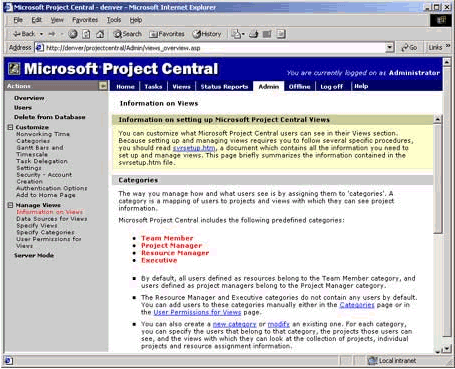
Task: Open Users in Actions pane
Action: pos(23,108)
